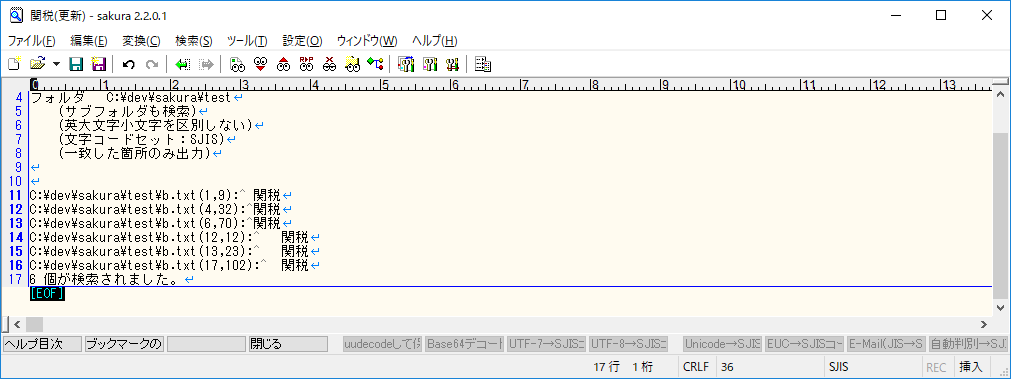This screenshot has width=1011, height=379.
Task: Click the vertical scrollbar up arrow
Action: pos(1001,95)
